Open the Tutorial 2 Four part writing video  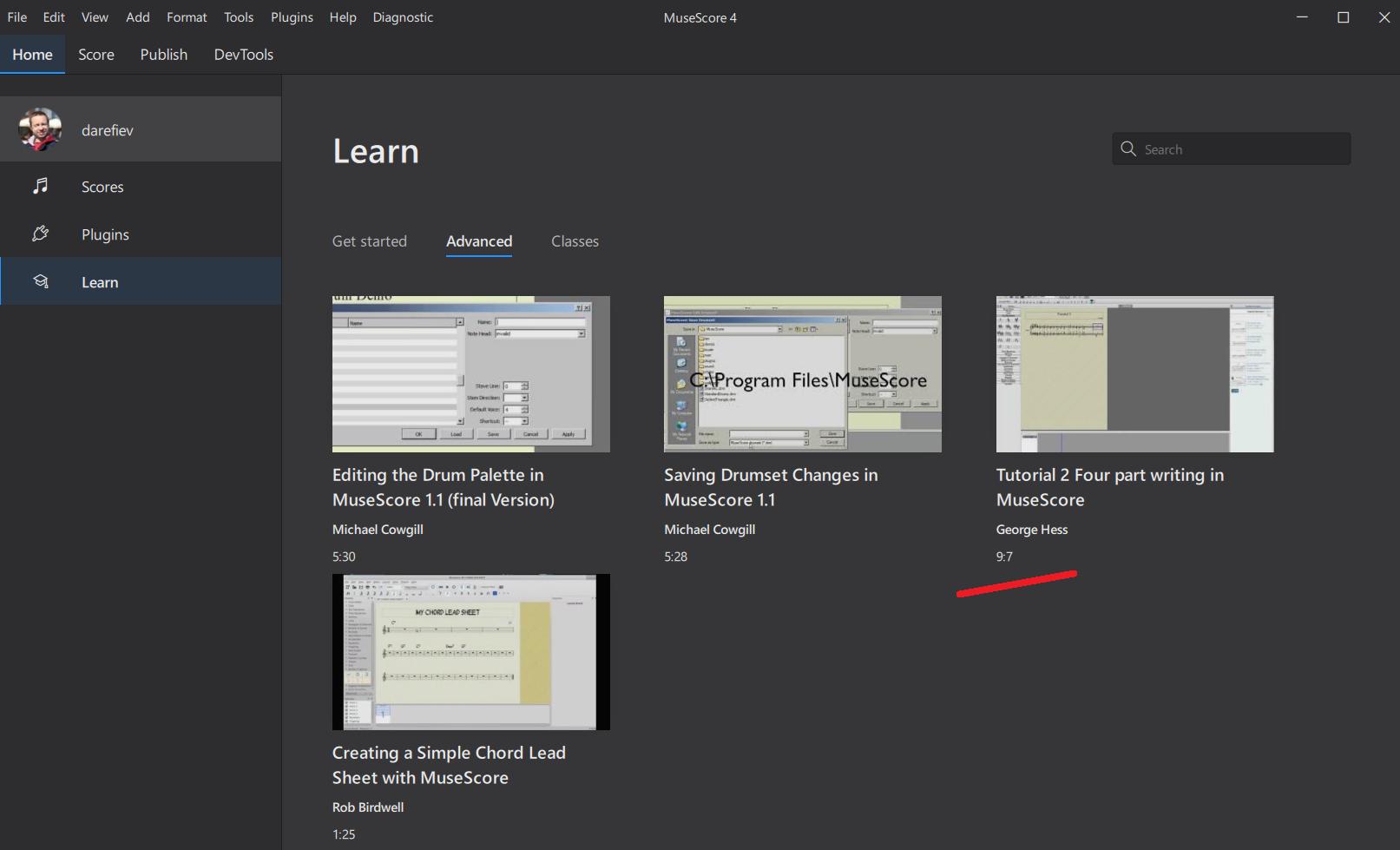coord(1134,373)
